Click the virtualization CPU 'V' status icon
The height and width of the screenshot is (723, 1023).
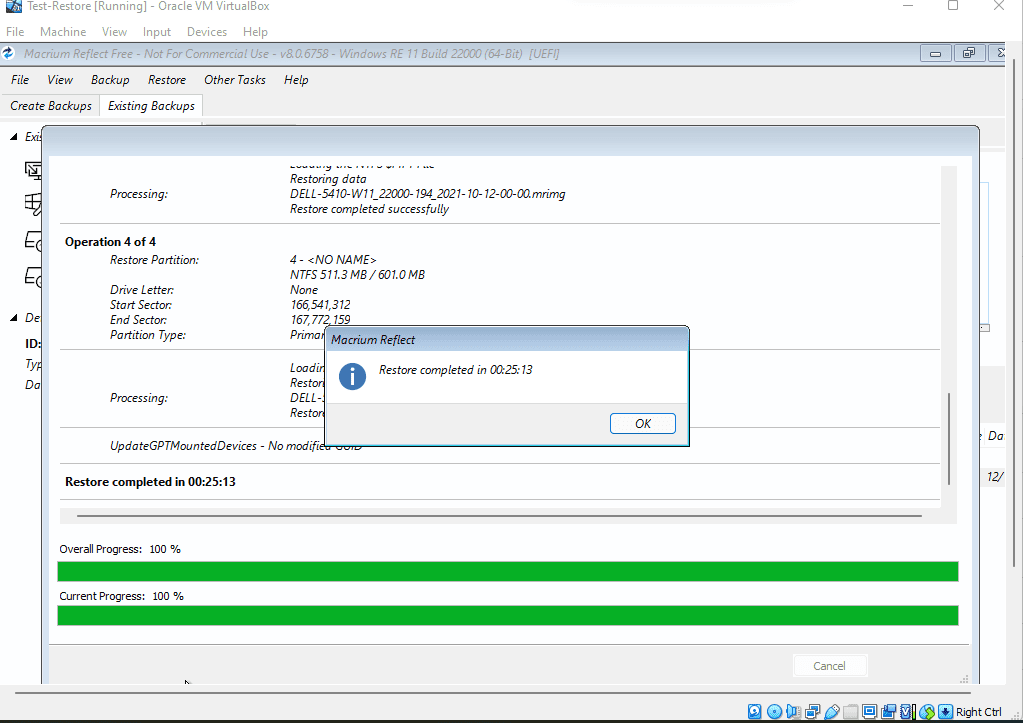click(x=908, y=712)
